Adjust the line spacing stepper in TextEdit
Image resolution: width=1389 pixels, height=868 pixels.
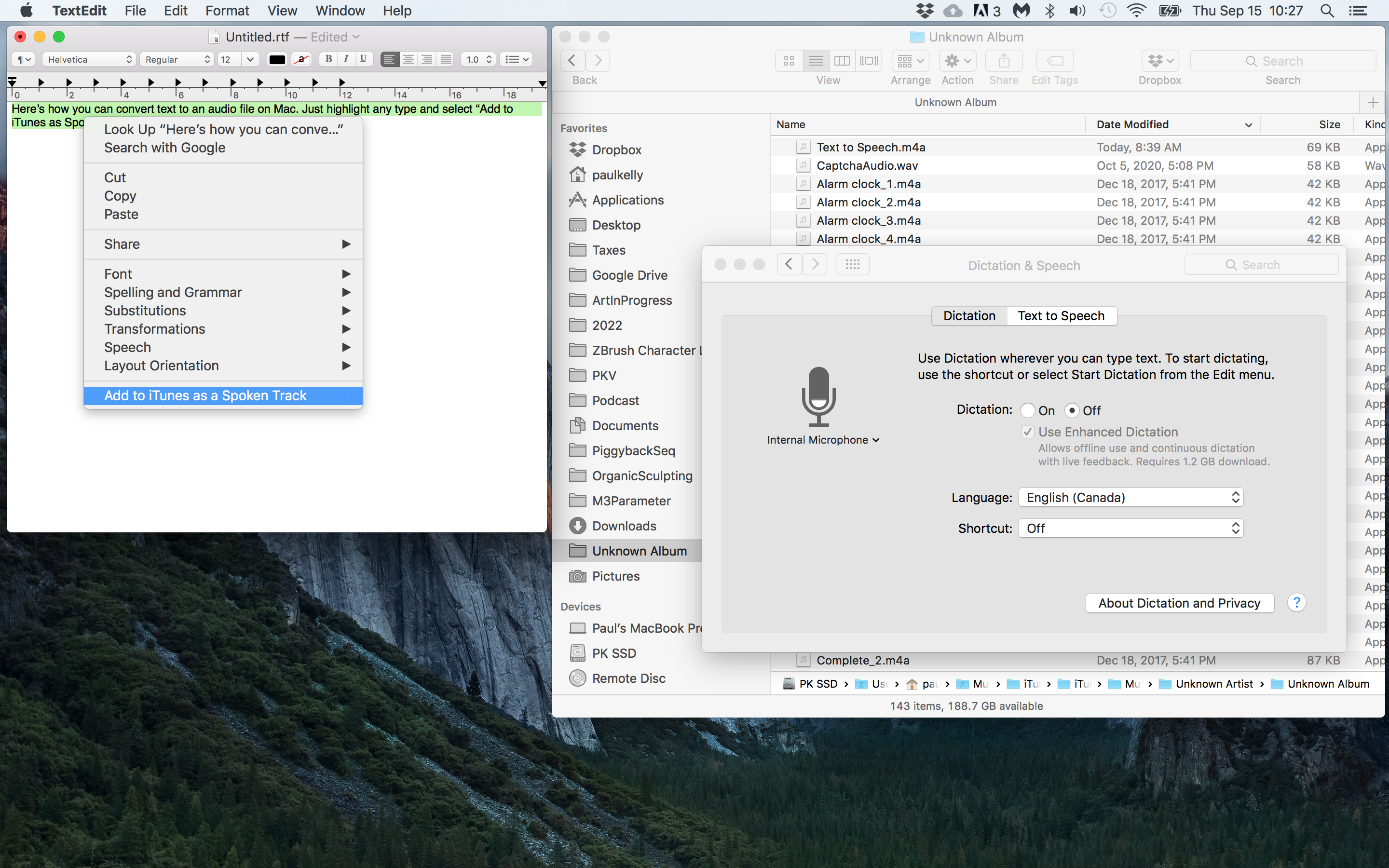click(490, 60)
